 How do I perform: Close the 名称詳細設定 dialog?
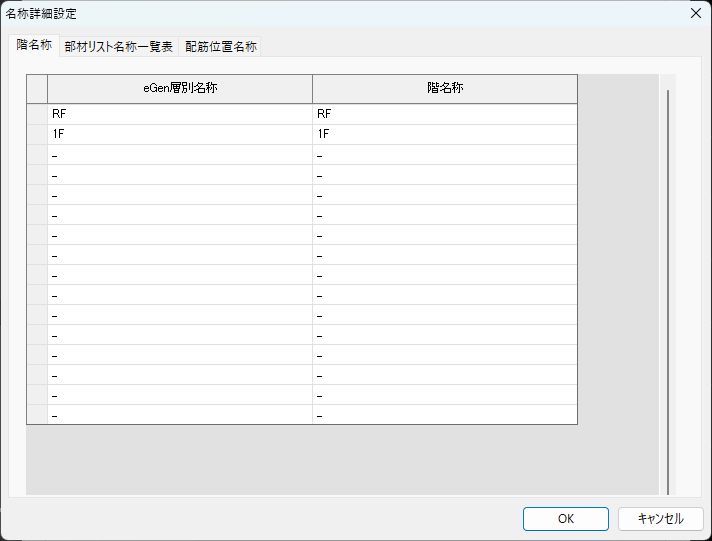(x=695, y=13)
